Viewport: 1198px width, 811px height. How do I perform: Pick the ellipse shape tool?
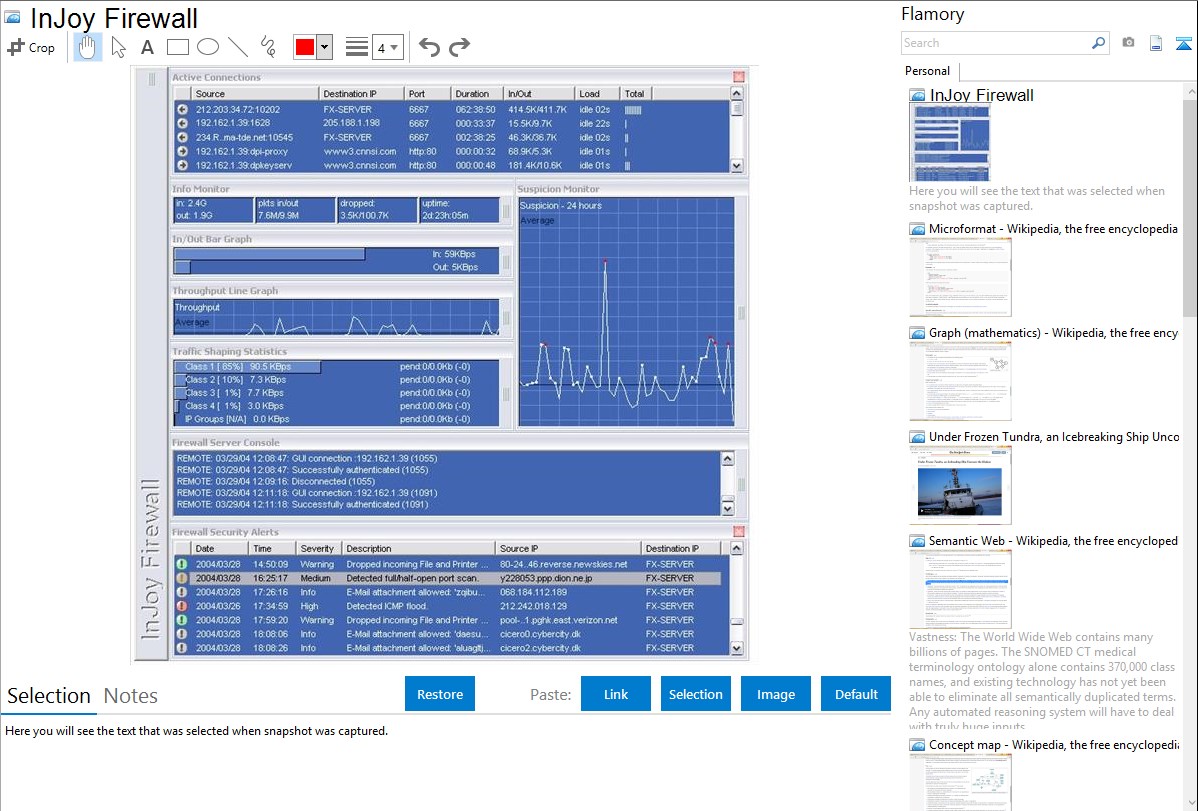tap(207, 47)
